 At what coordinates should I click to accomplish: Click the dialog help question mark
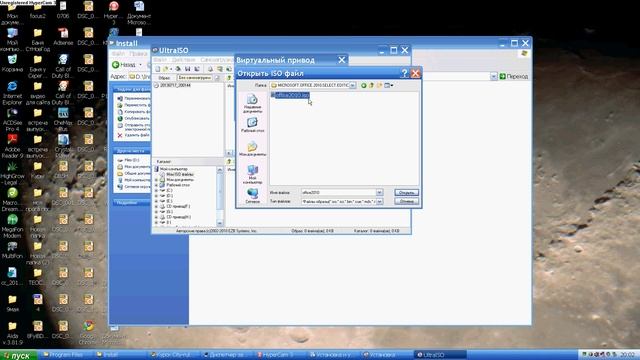click(x=404, y=73)
